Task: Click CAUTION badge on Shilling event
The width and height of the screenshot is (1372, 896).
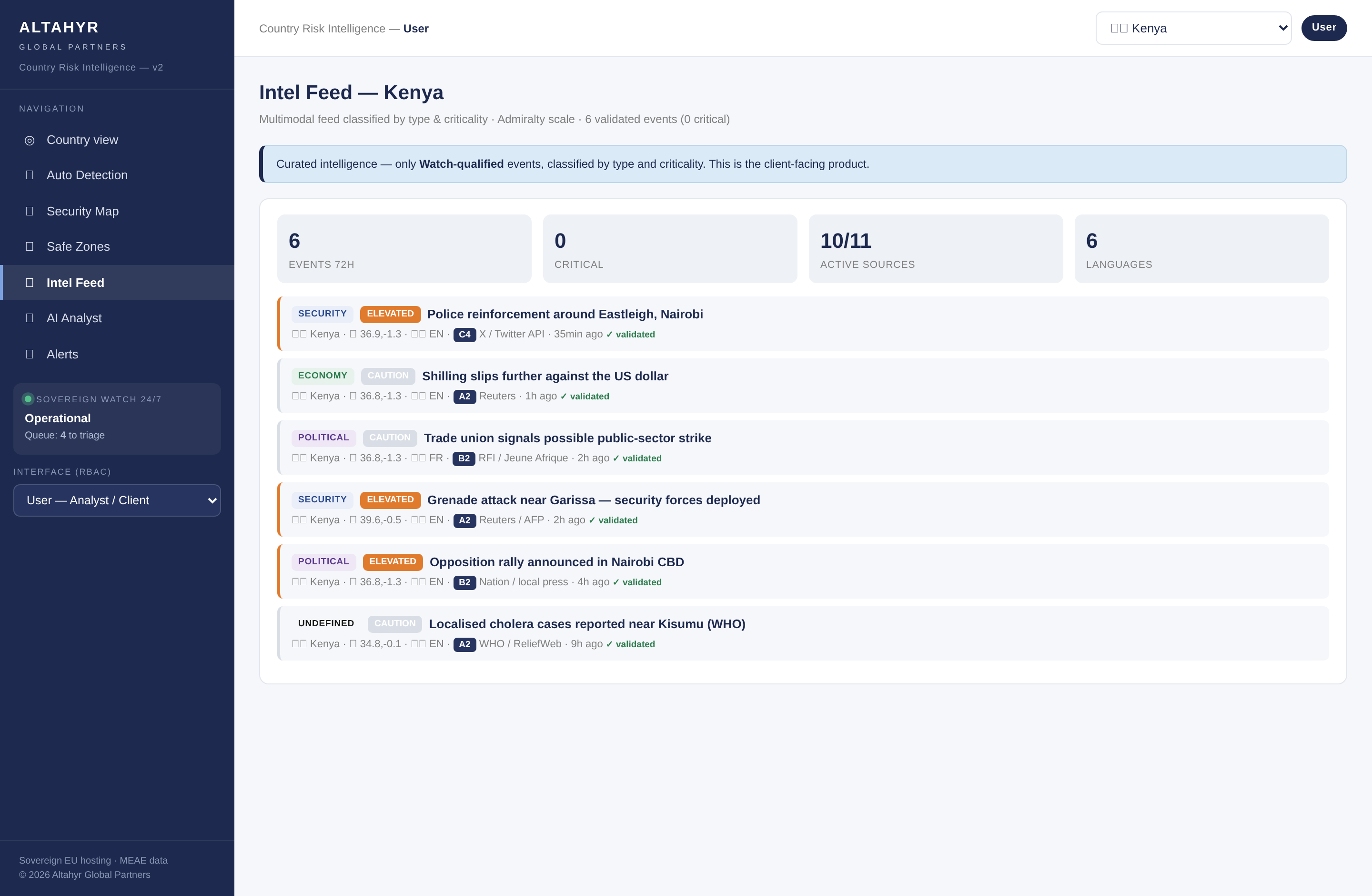Action: pyautogui.click(x=388, y=376)
